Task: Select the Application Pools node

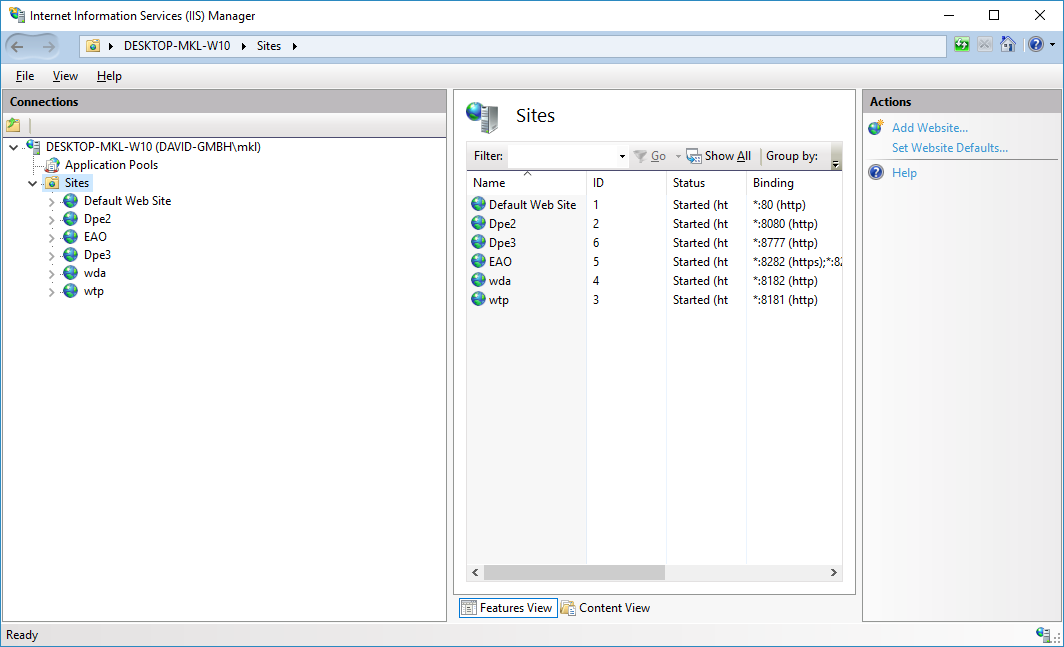Action: (111, 165)
